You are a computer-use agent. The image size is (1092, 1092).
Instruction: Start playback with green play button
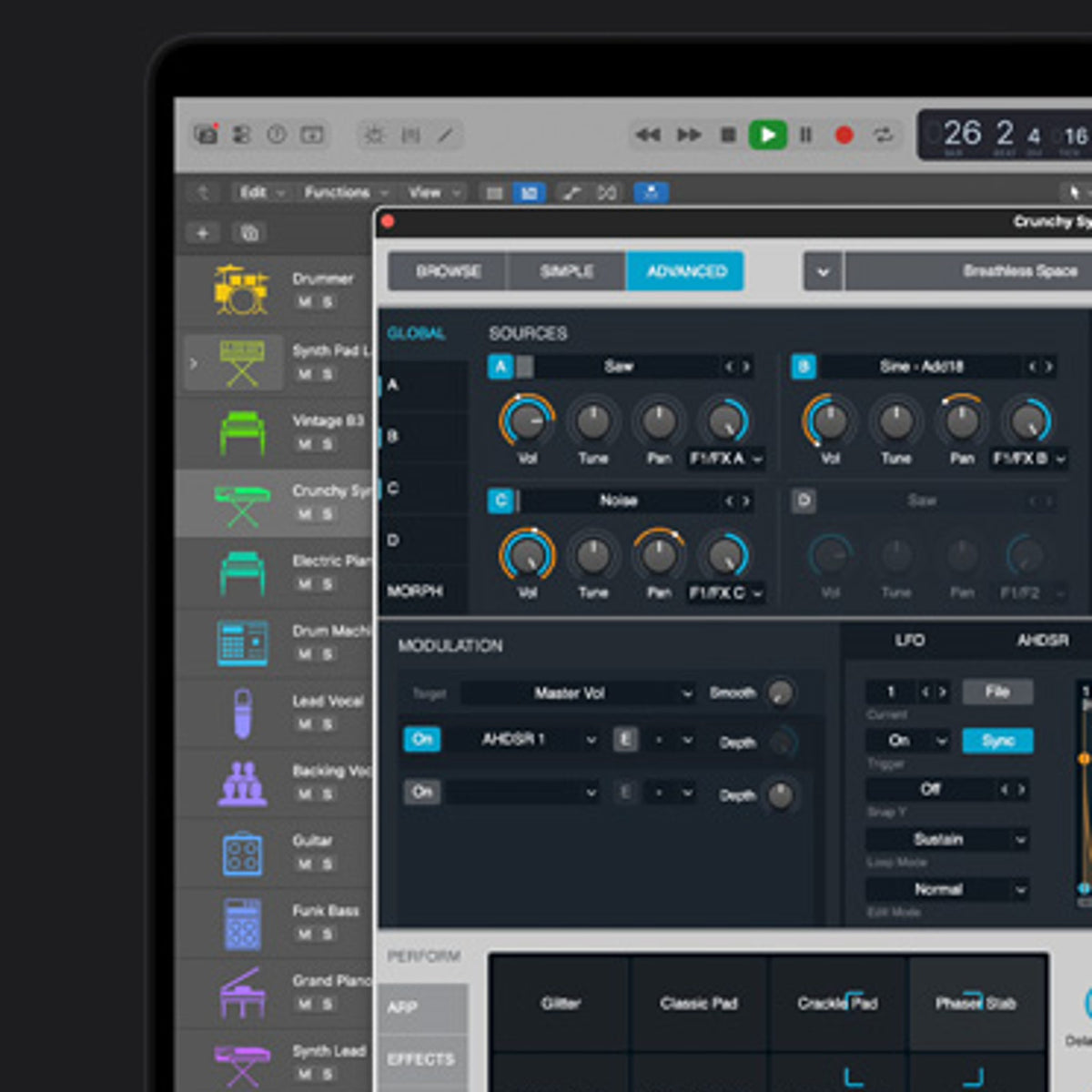767,135
